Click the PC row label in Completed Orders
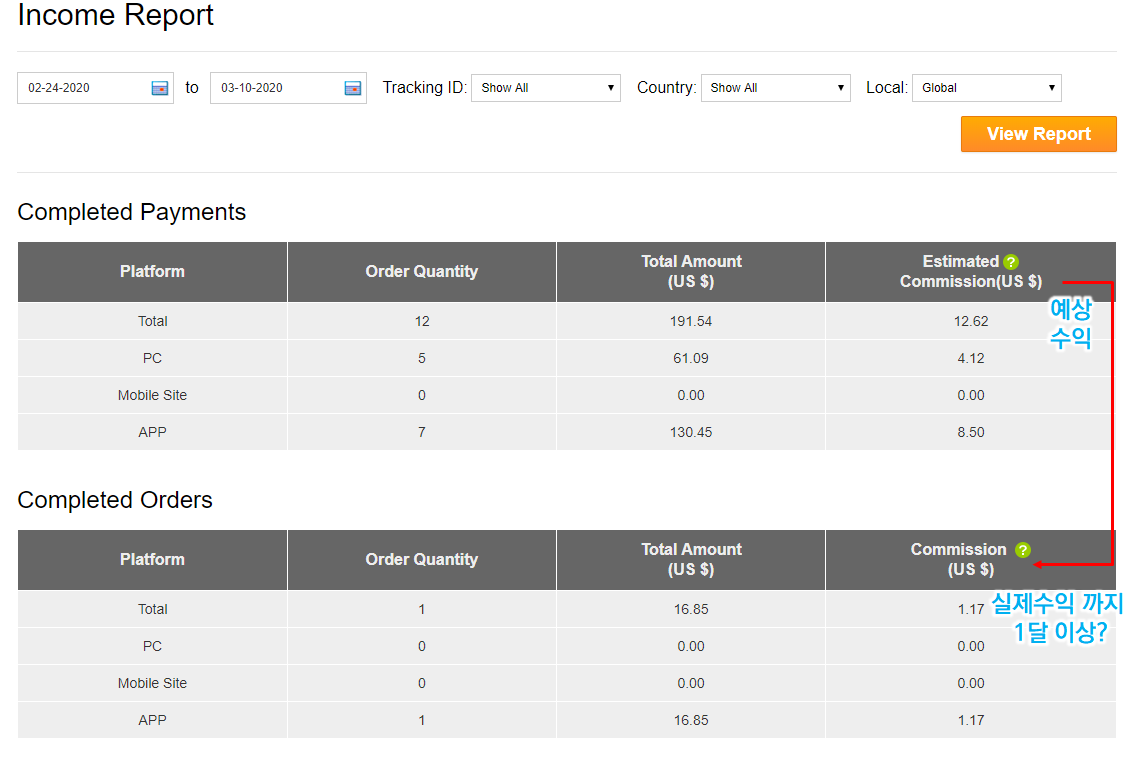Screen dimensions: 1145x770 [x=152, y=647]
